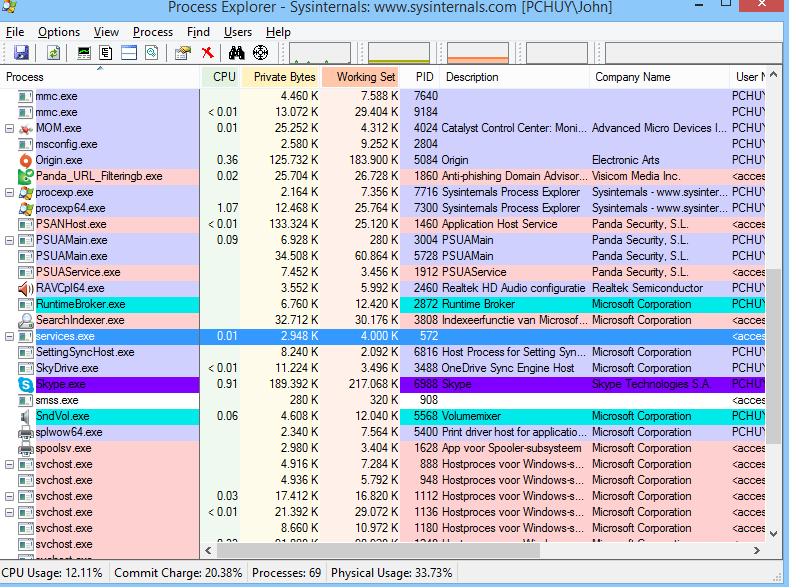The image size is (789, 587).
Task: Click the SndVol.exe speaker icon
Action: click(x=25, y=416)
